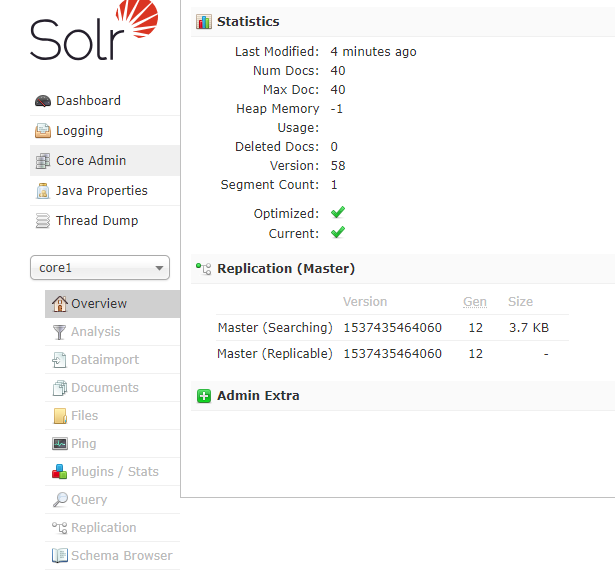Click the Logging inbox icon
Screen dimensions: 615x578
43,131
